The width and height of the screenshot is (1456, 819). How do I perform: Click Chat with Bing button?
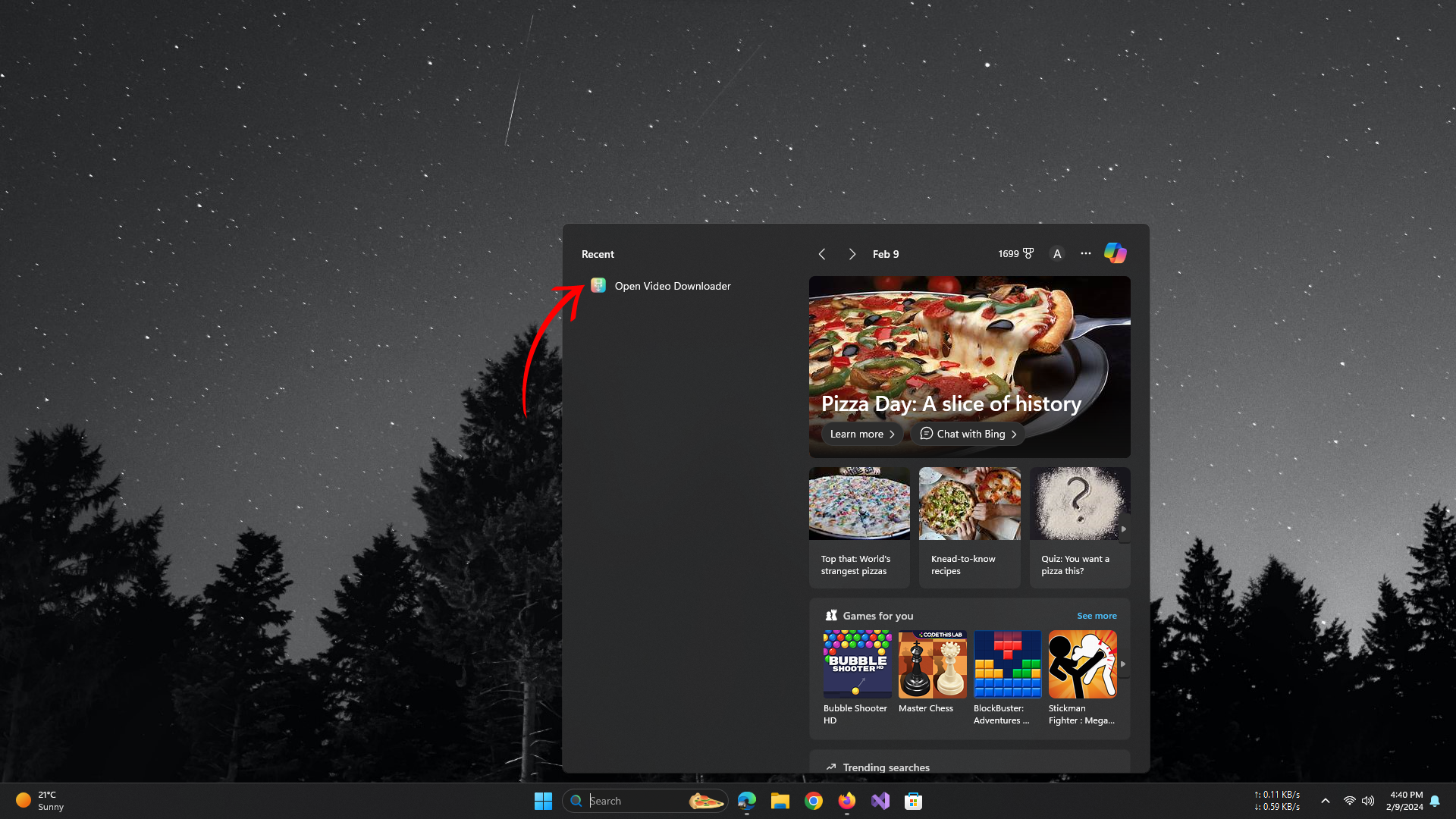pos(968,434)
